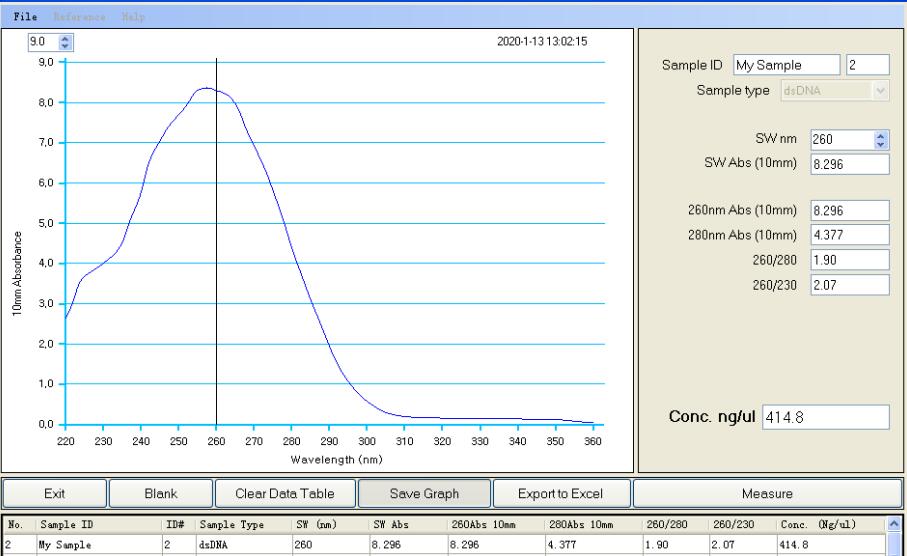Click the Blank button
The image size is (907, 556).
[x=161, y=494]
